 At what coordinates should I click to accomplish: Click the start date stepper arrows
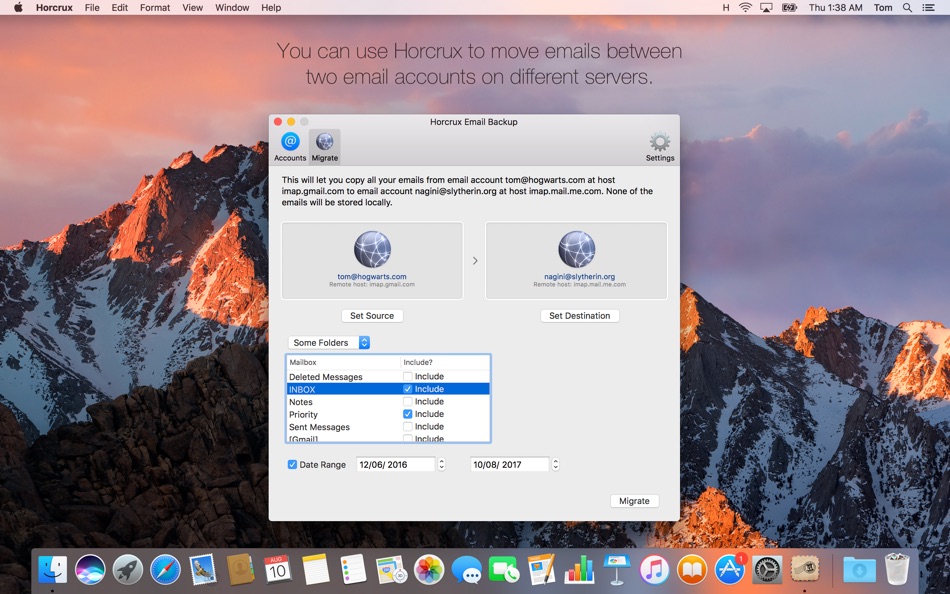(442, 464)
